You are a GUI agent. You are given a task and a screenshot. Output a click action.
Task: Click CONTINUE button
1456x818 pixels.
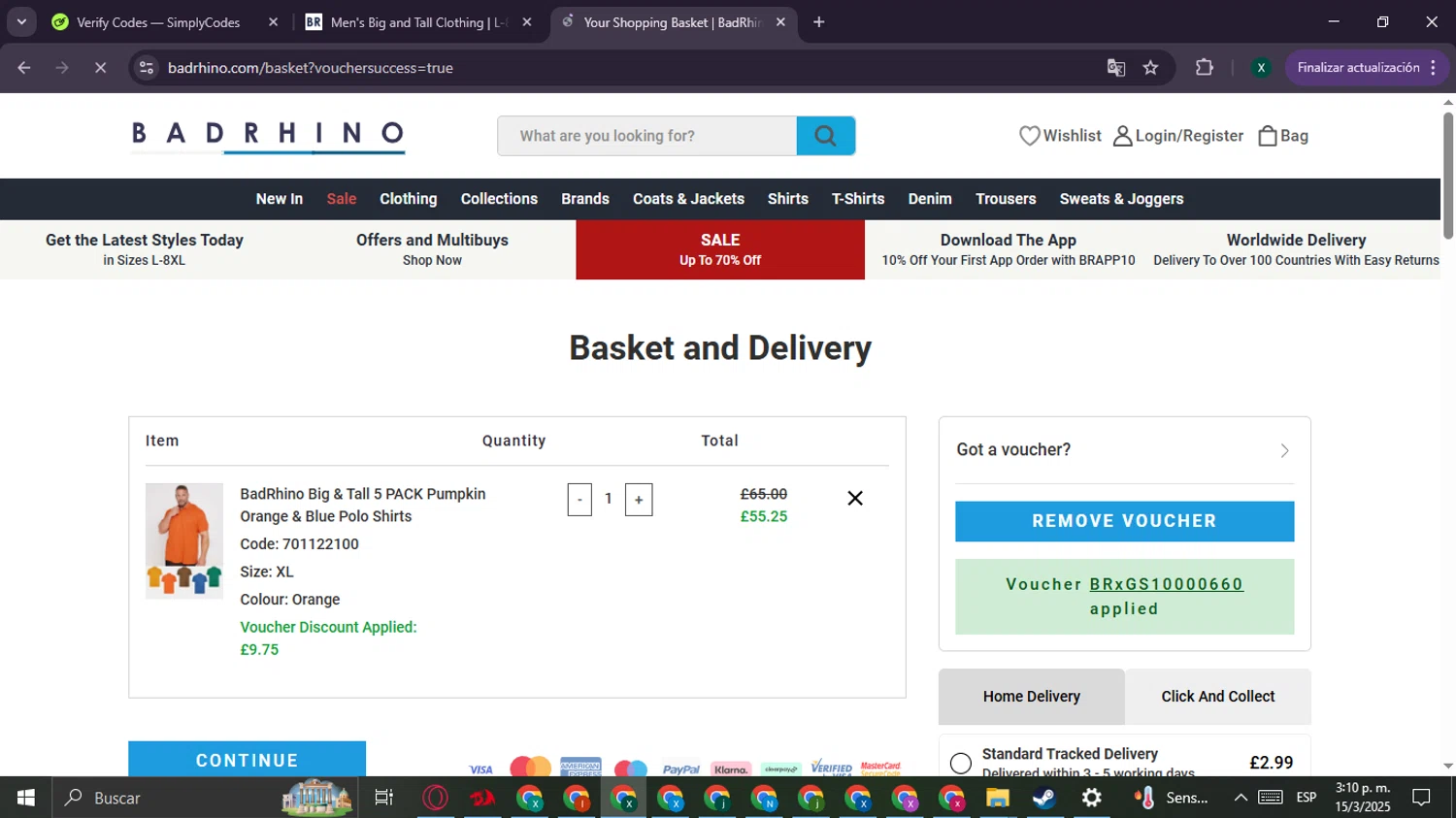(x=247, y=759)
